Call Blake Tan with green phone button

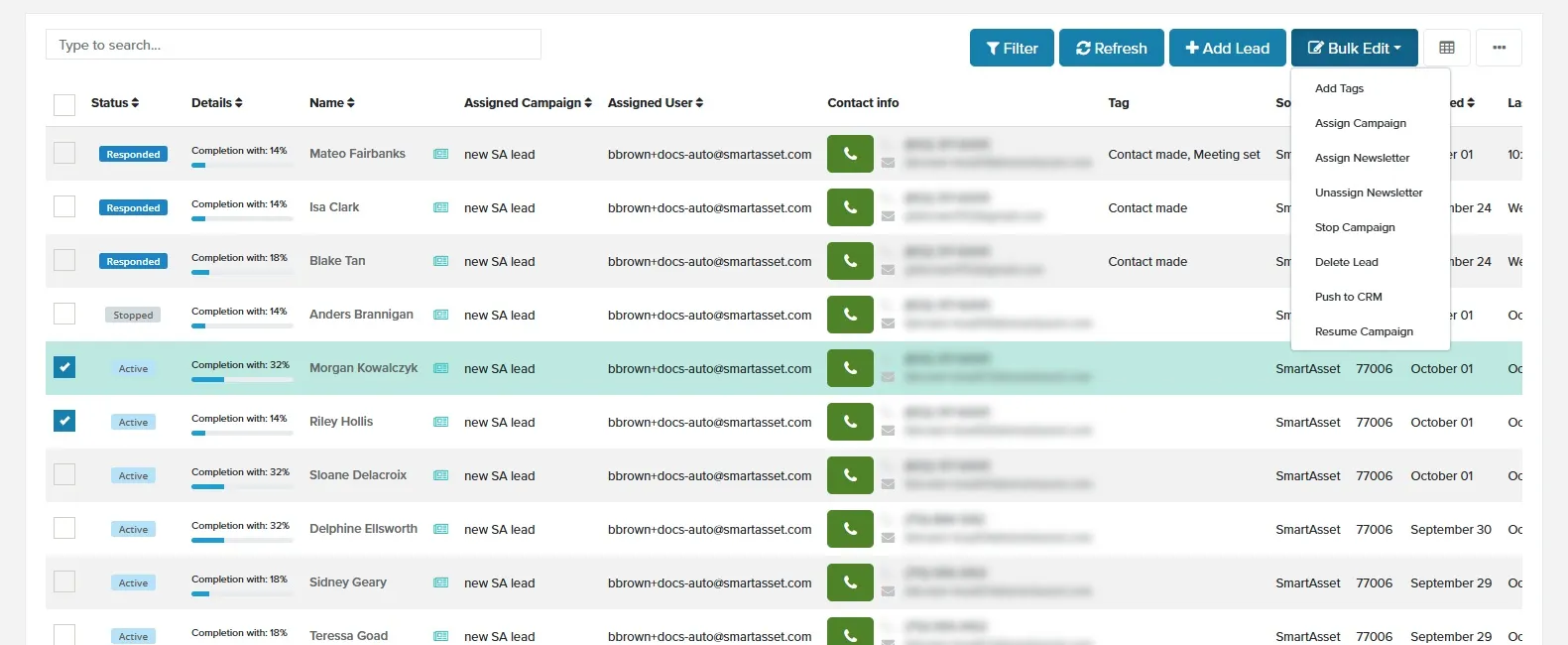click(x=850, y=261)
